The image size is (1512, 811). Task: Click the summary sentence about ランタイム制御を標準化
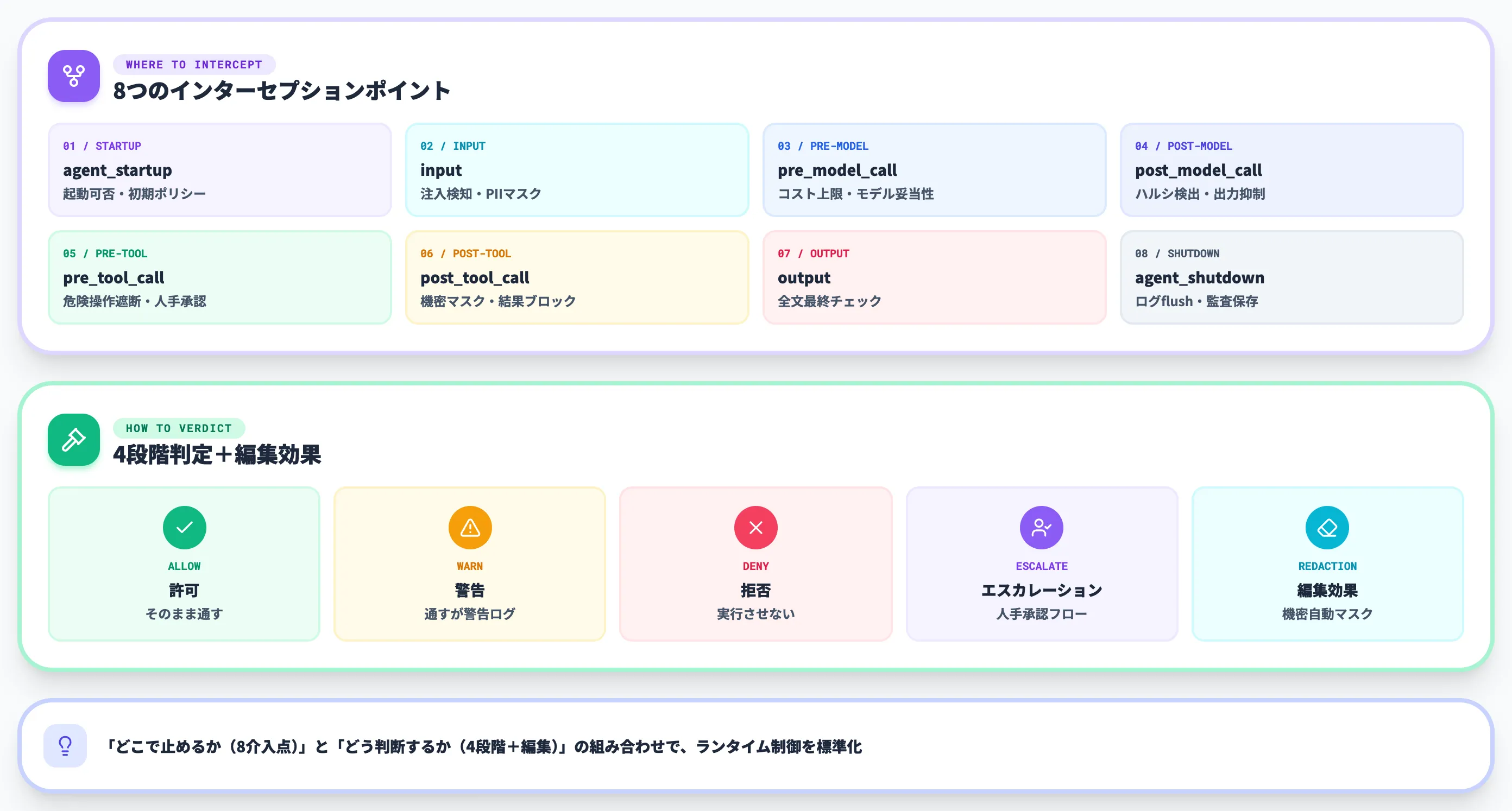tap(484, 746)
